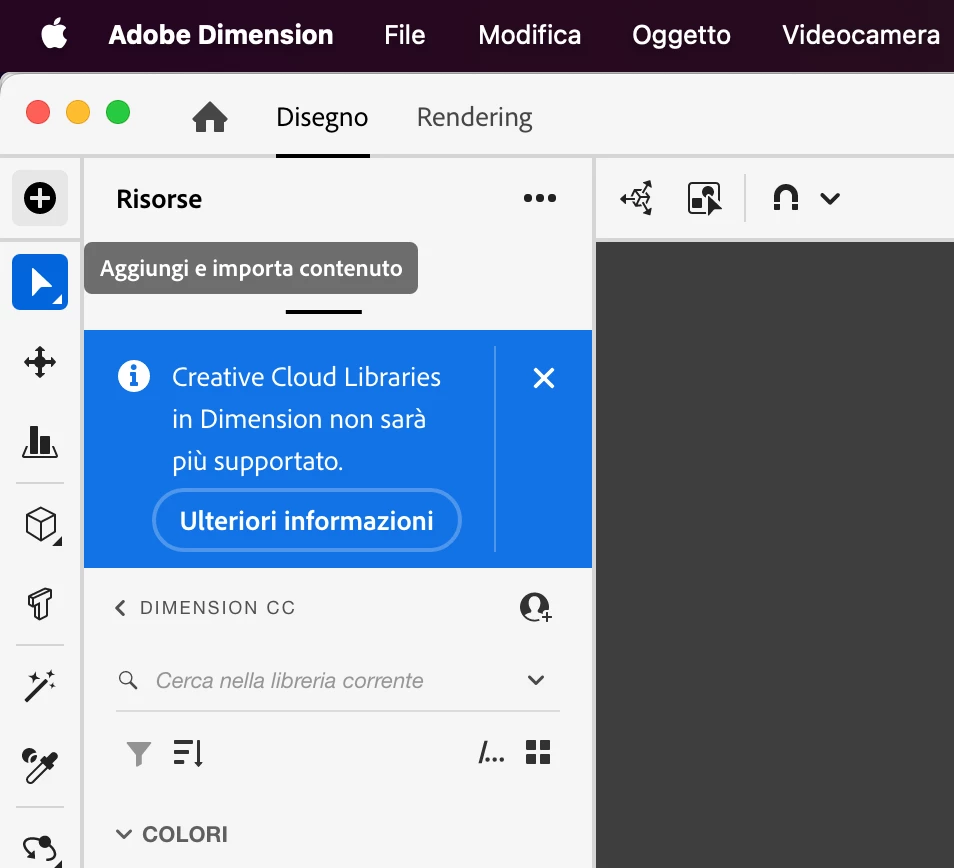Click the align and distribute toolbar icon

pyautogui.click(x=636, y=198)
